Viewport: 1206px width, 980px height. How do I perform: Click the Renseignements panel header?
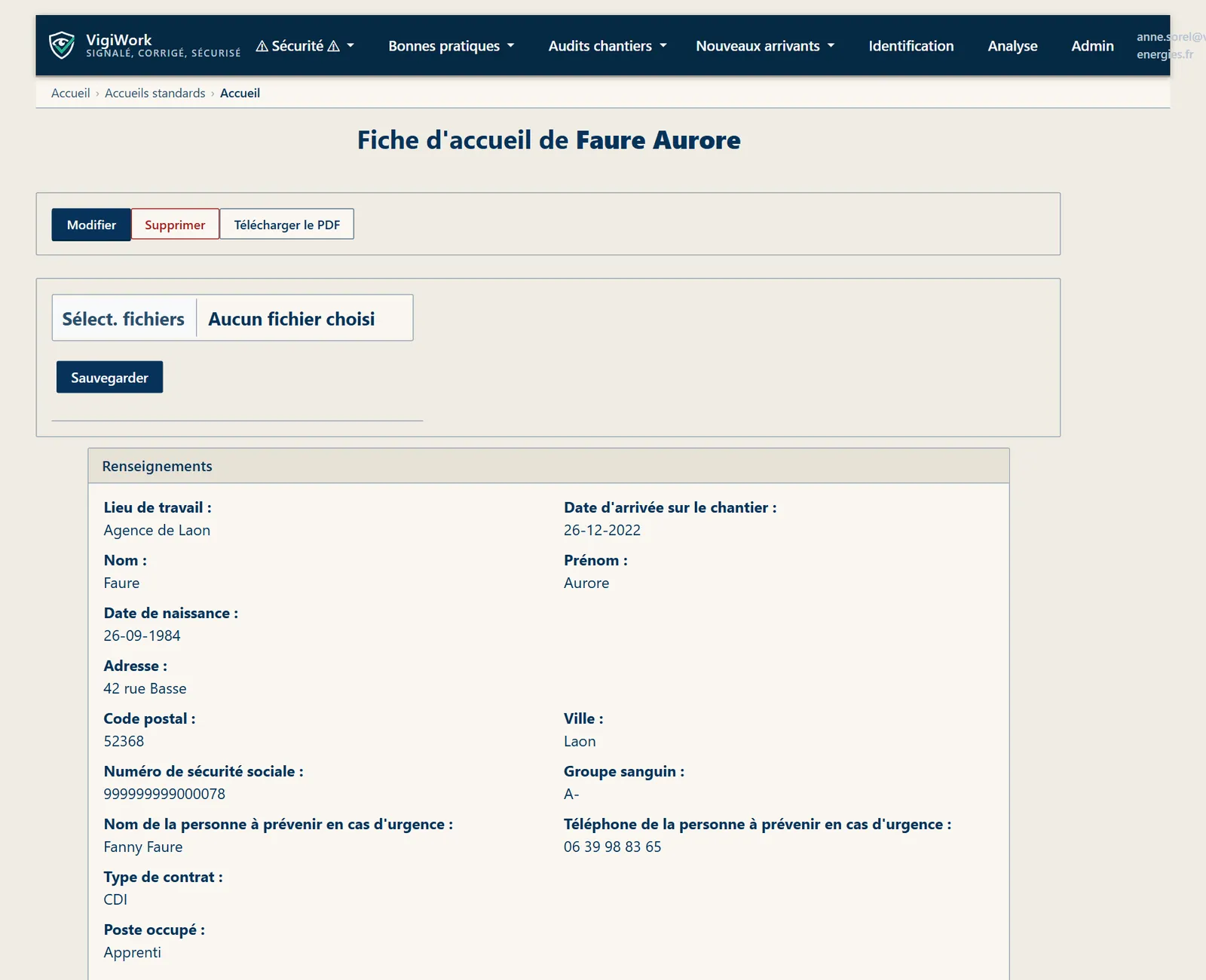point(548,466)
